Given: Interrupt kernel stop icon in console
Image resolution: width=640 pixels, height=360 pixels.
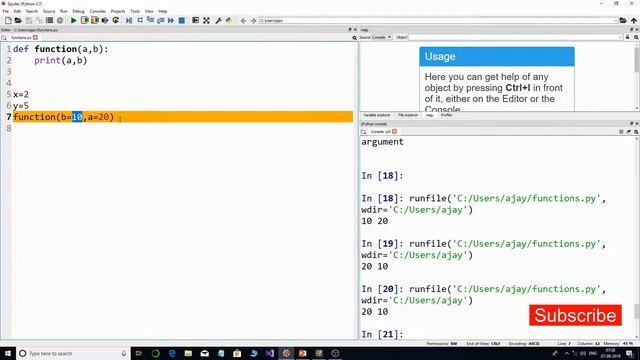Looking at the screenshot, I should (621, 132).
